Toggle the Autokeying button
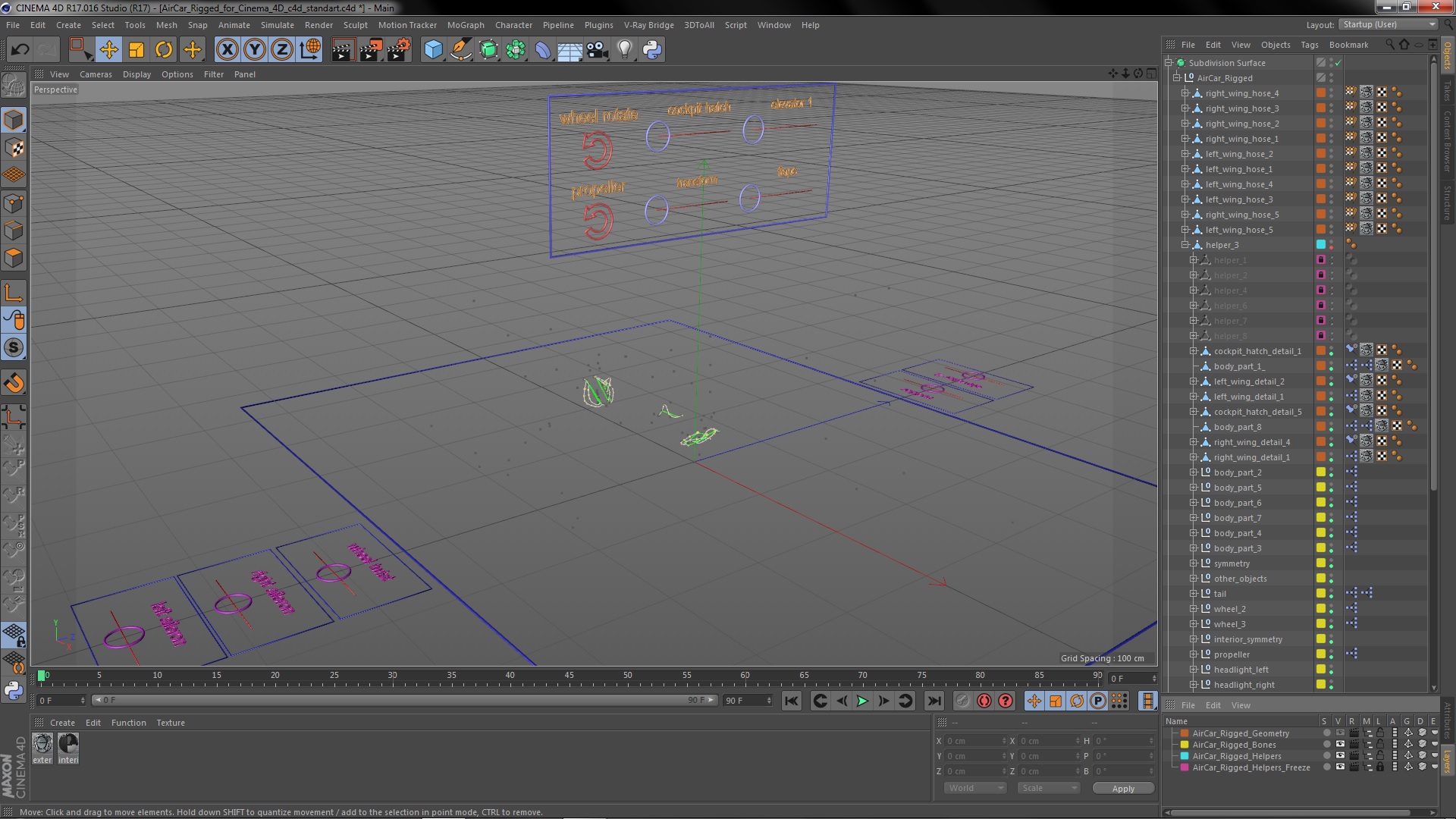 point(984,701)
